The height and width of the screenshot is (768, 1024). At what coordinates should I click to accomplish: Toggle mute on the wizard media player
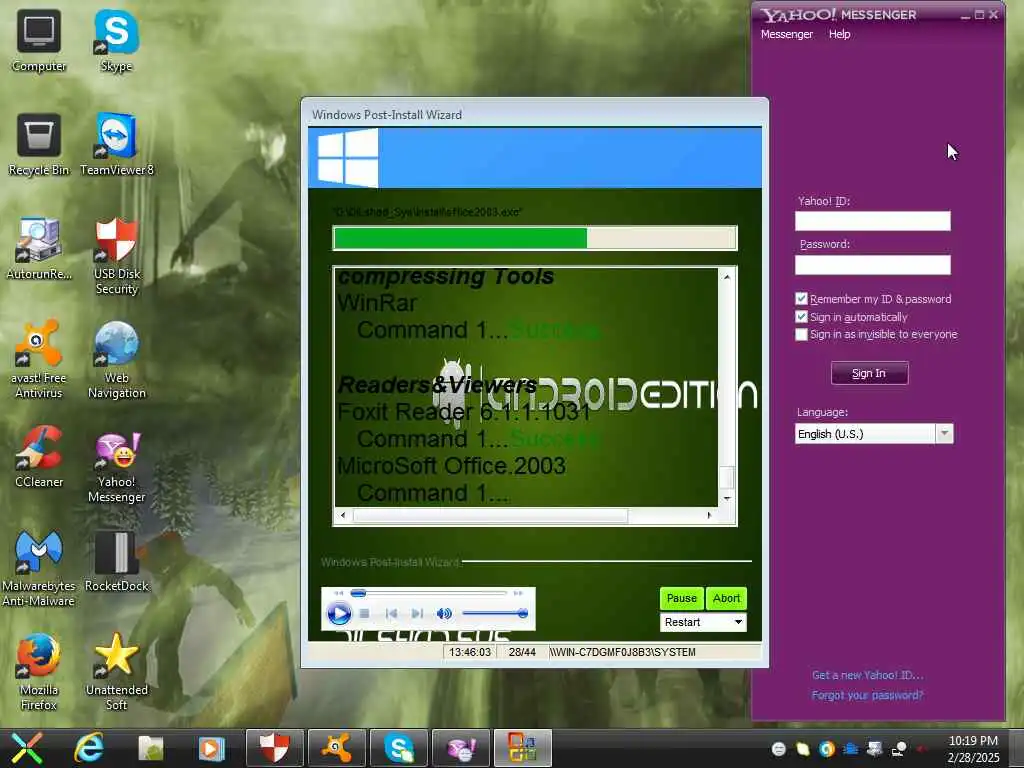coord(444,613)
